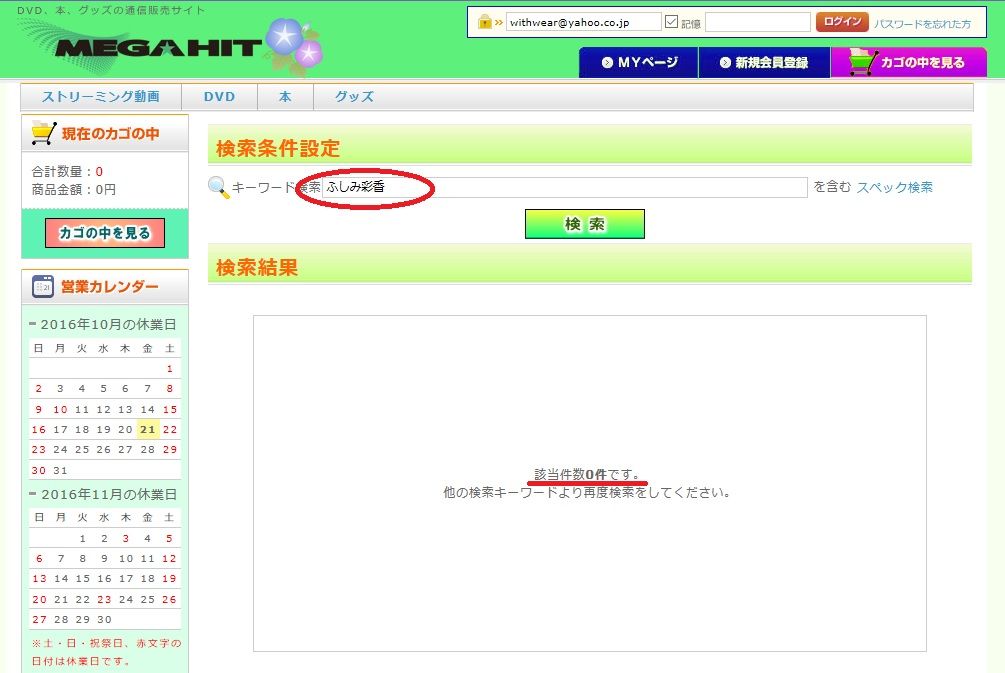Click the keyword search field with ふしみ彩香
The height and width of the screenshot is (673, 1005).
point(564,187)
